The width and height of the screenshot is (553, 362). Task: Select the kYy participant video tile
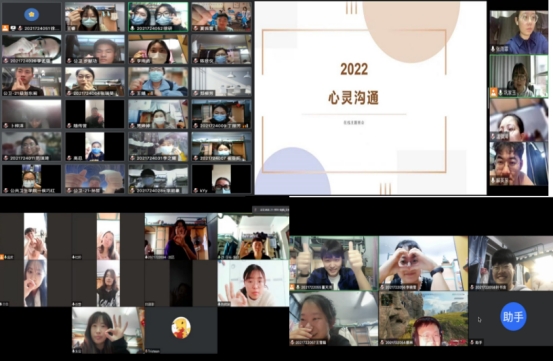point(221,179)
